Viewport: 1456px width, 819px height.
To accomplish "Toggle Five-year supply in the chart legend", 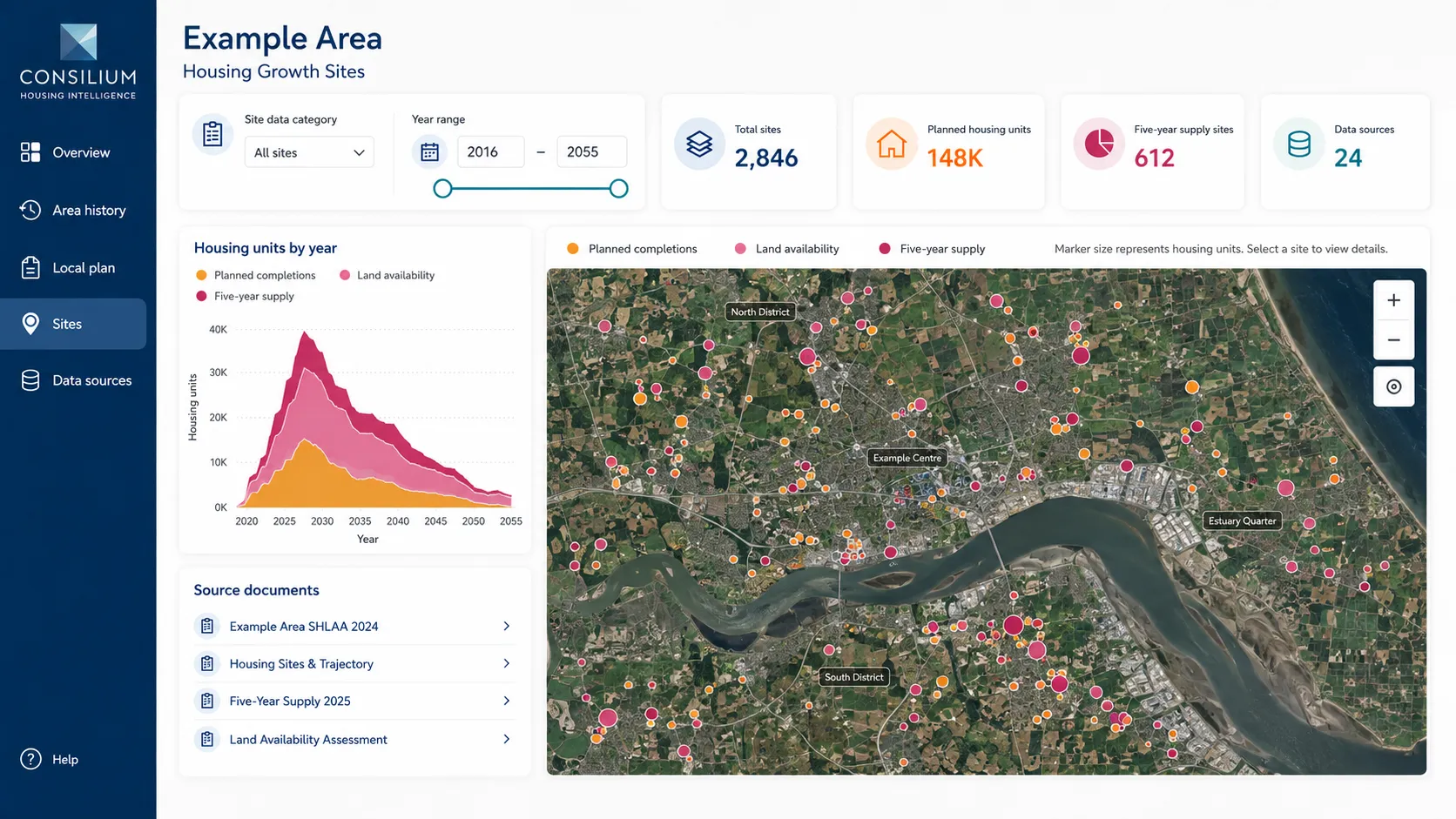I will point(245,296).
